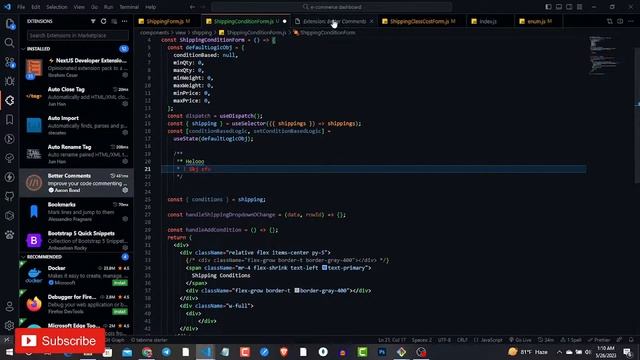The image size is (640, 360).
Task: Click split editor icon in editor toolbar
Action: pos(620,21)
